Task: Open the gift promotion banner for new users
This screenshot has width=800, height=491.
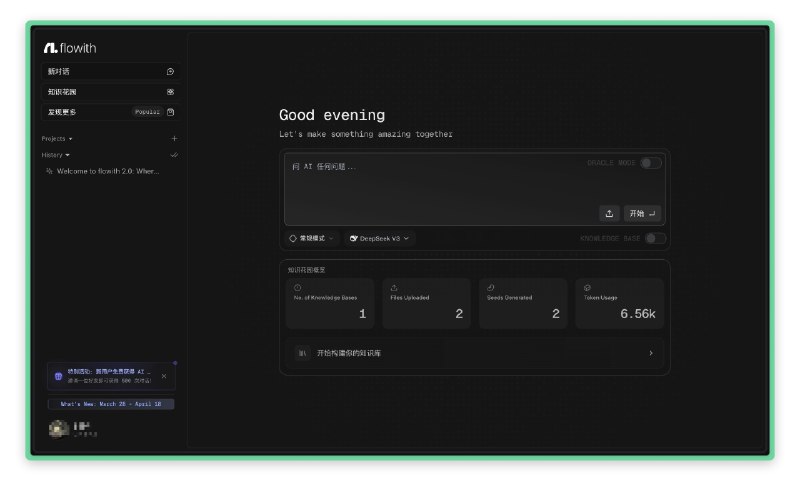Action: (111, 376)
